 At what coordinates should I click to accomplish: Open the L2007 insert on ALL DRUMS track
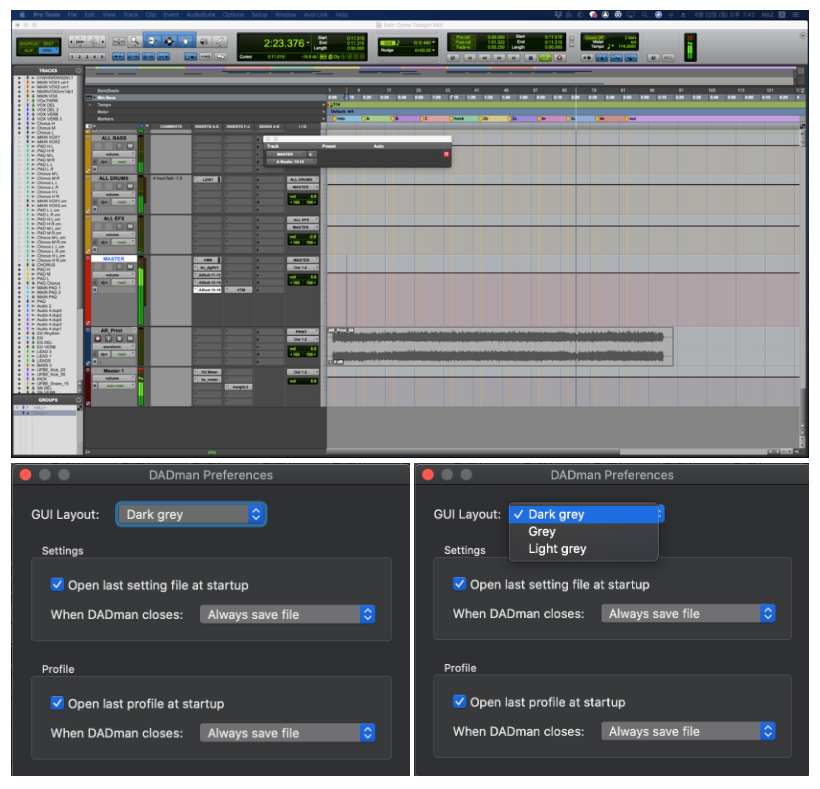coord(208,179)
